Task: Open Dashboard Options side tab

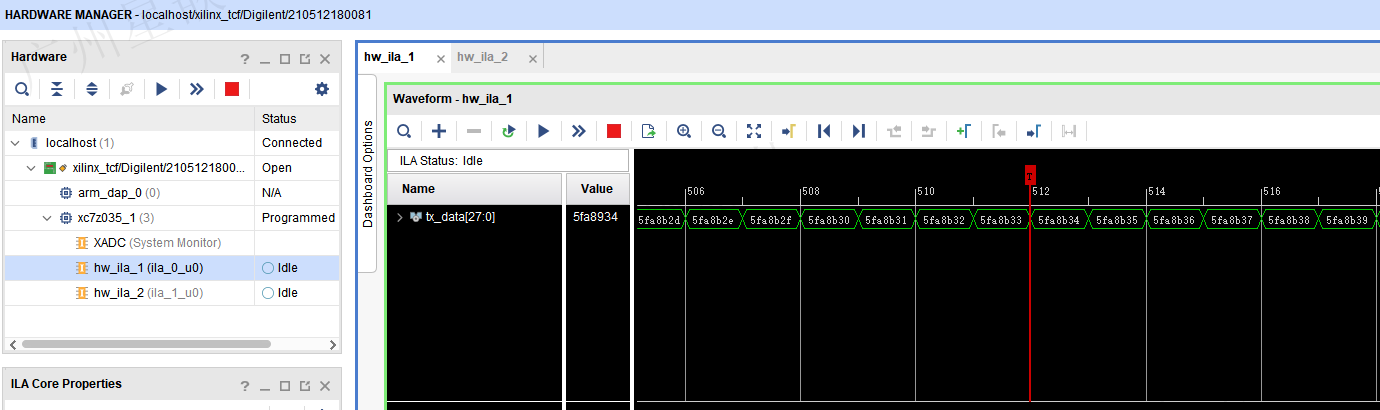Action: click(x=367, y=173)
